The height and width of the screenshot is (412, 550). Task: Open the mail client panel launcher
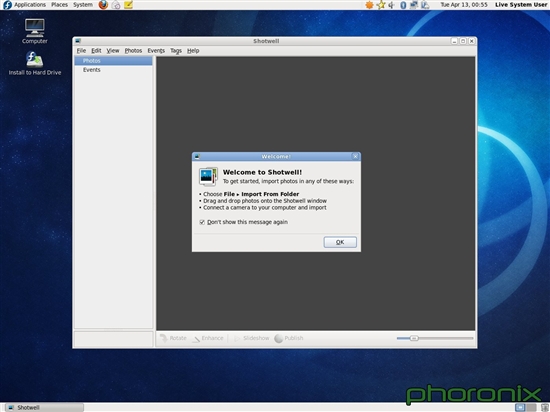116,5
